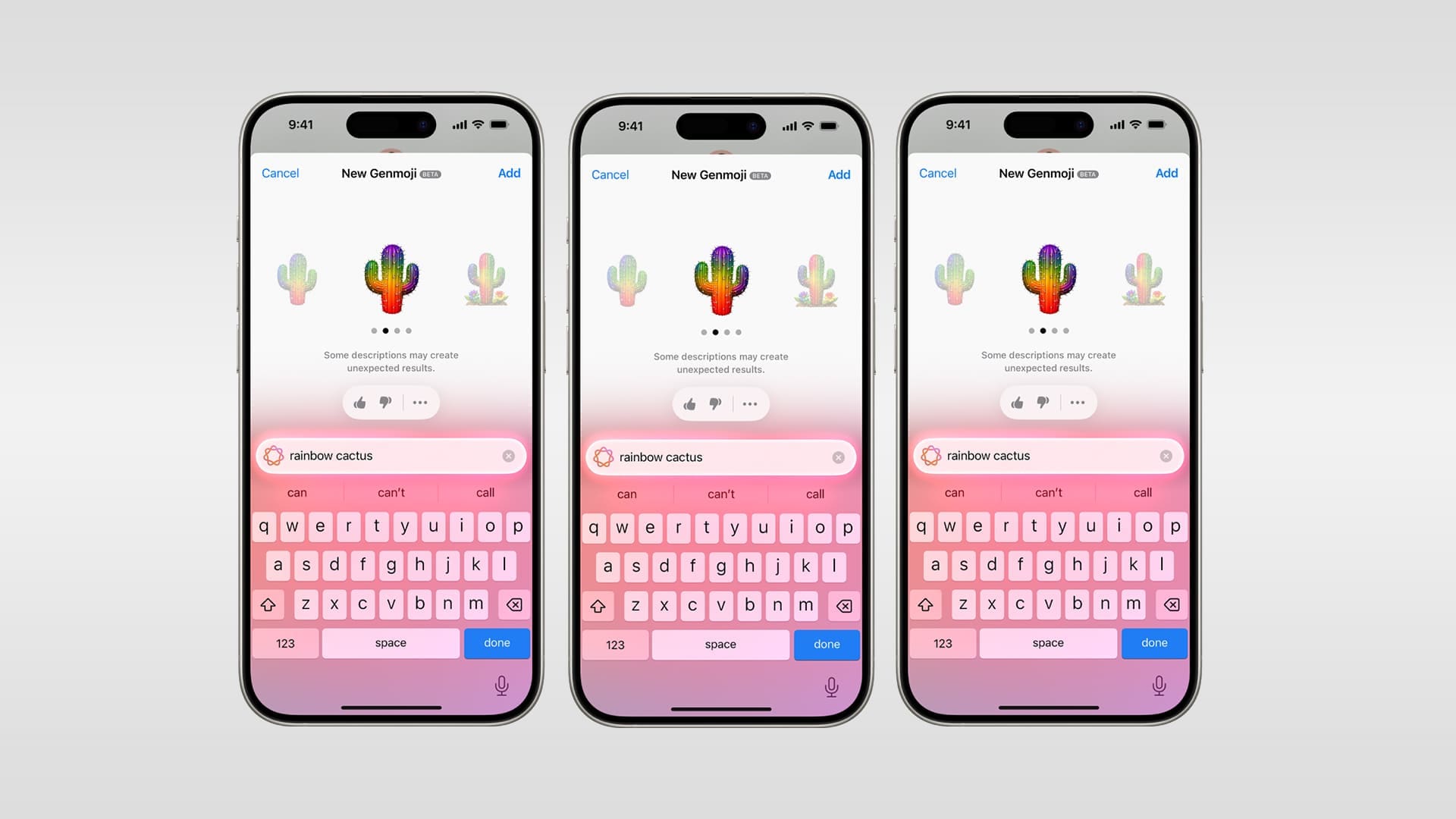
Task: Tap the done button to confirm input
Action: pyautogui.click(x=497, y=642)
